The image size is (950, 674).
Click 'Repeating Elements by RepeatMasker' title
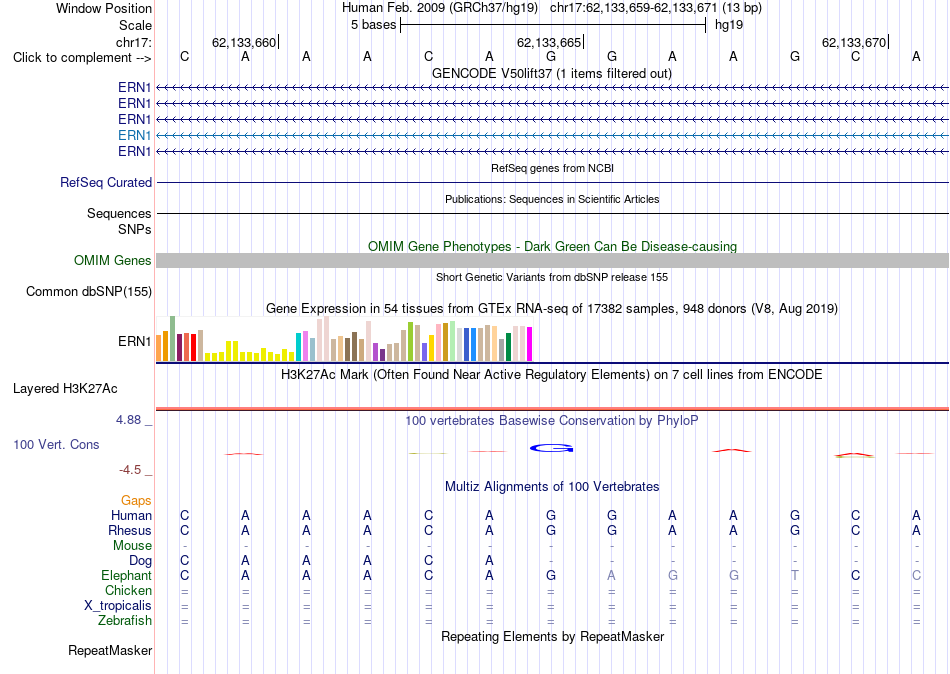[552, 636]
